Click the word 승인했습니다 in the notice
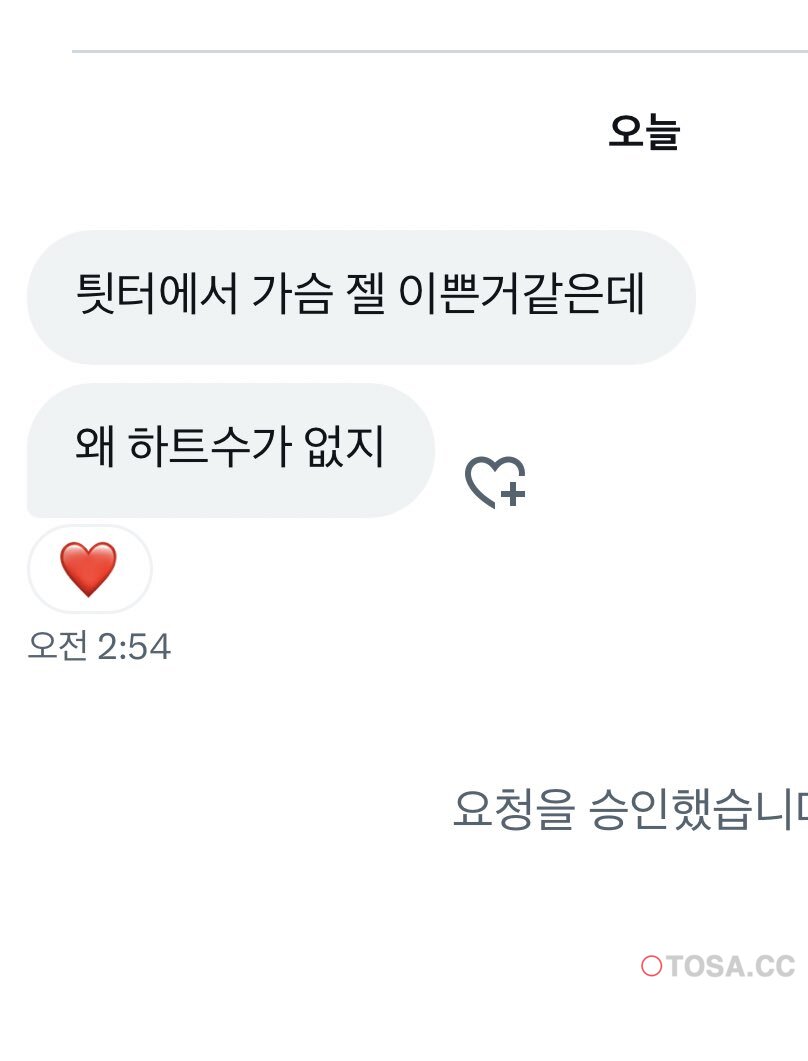808x1061 pixels. pos(698,809)
